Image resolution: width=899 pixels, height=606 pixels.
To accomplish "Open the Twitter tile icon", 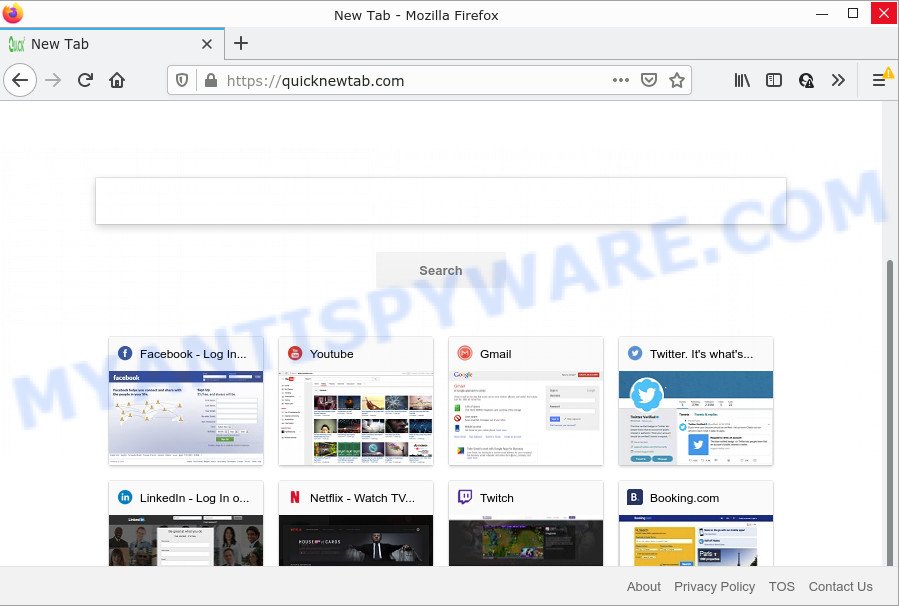I will [x=635, y=353].
